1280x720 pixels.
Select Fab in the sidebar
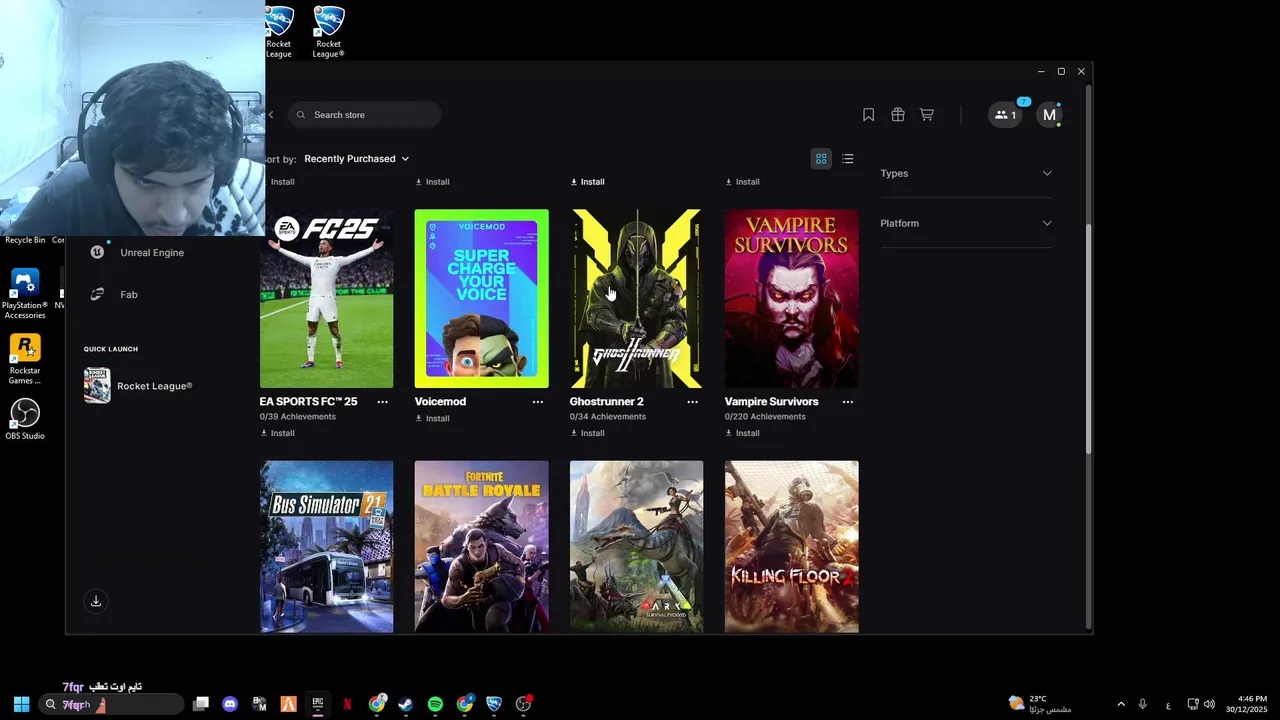click(114, 294)
